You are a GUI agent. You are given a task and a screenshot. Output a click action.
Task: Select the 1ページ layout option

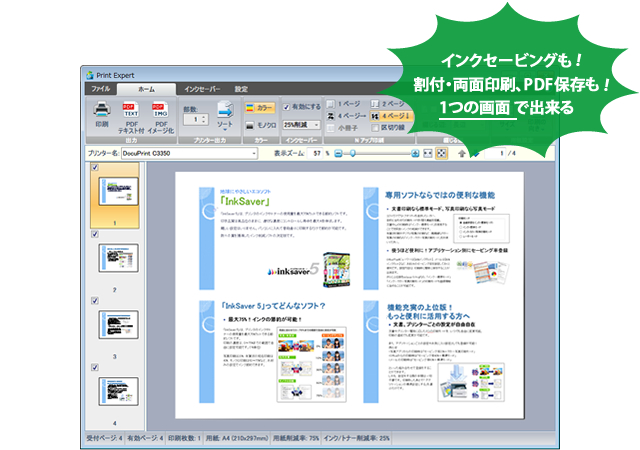(344, 104)
